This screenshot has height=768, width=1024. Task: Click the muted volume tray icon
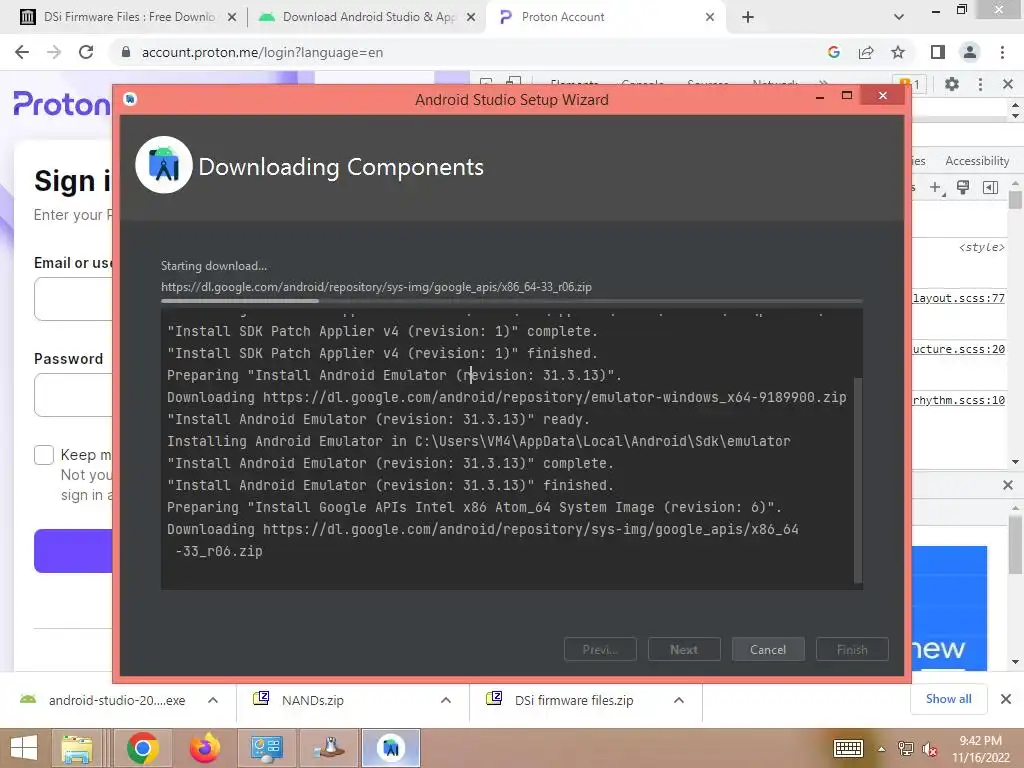tap(930, 749)
